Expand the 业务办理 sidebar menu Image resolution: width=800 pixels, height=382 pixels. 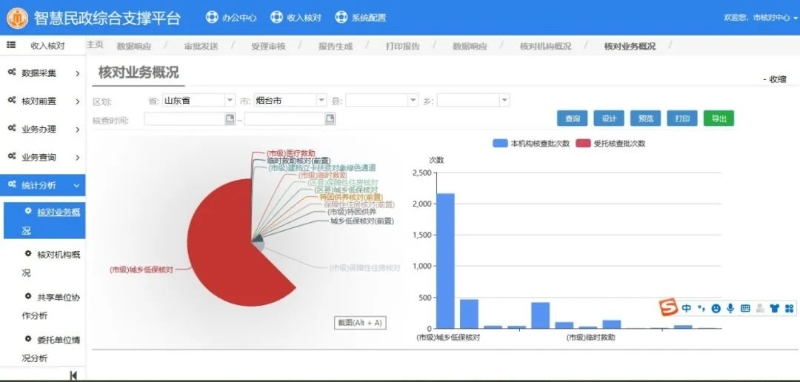point(43,130)
